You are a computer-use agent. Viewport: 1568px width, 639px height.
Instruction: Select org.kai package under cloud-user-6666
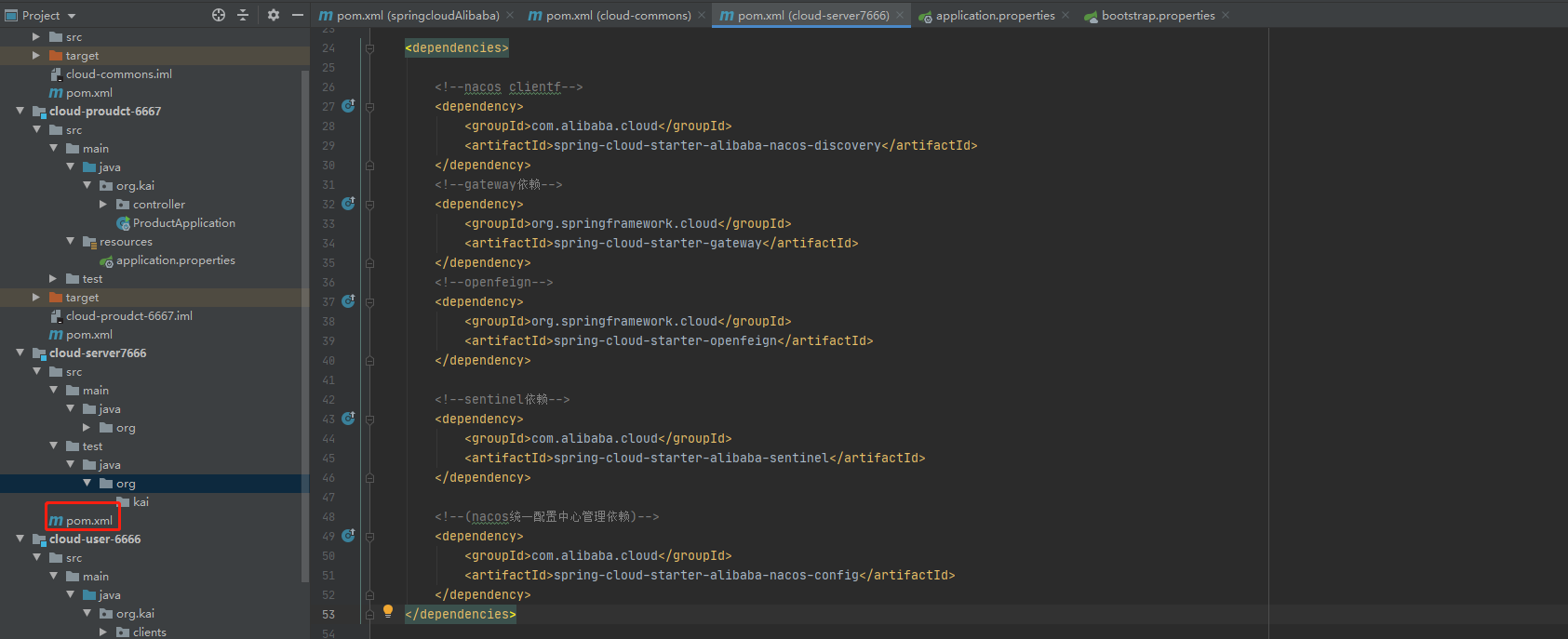tap(135, 614)
